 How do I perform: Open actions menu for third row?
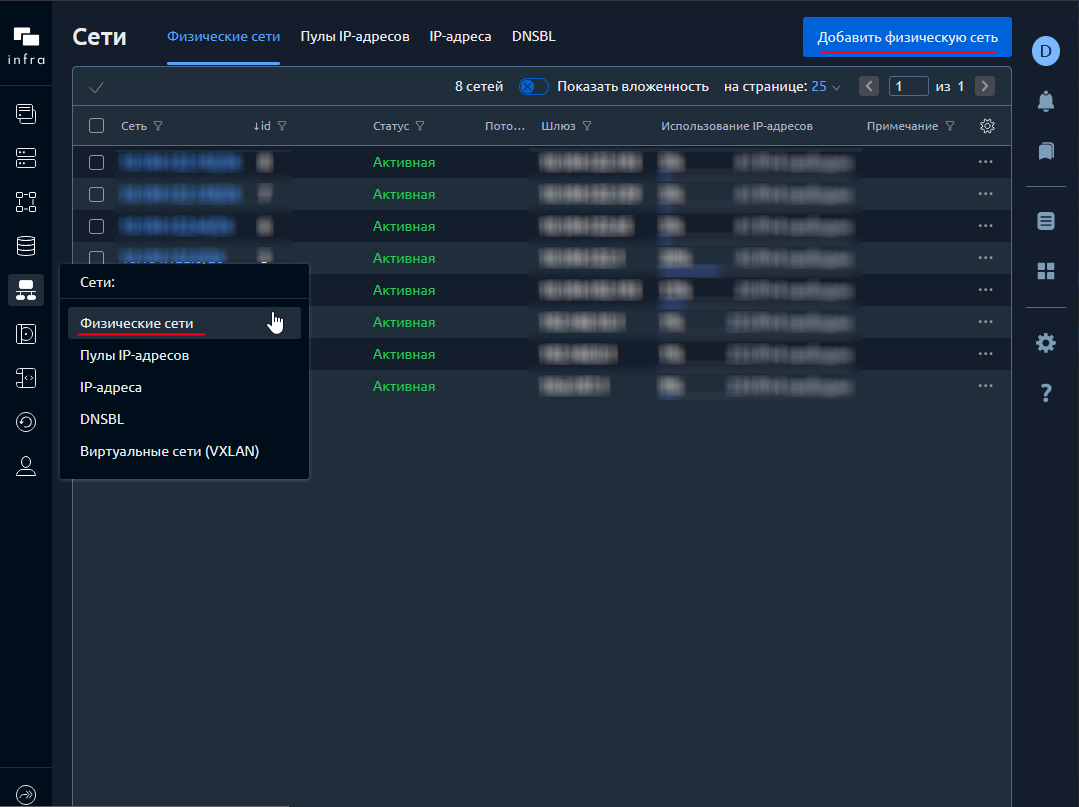tap(985, 226)
